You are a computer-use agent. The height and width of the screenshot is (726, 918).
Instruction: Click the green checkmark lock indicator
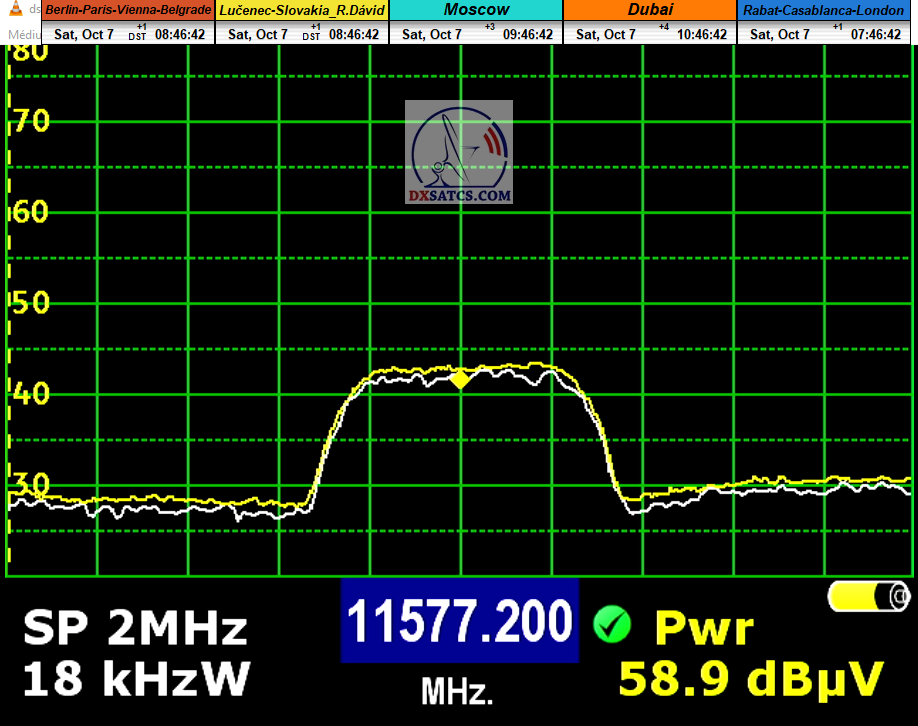[611, 626]
